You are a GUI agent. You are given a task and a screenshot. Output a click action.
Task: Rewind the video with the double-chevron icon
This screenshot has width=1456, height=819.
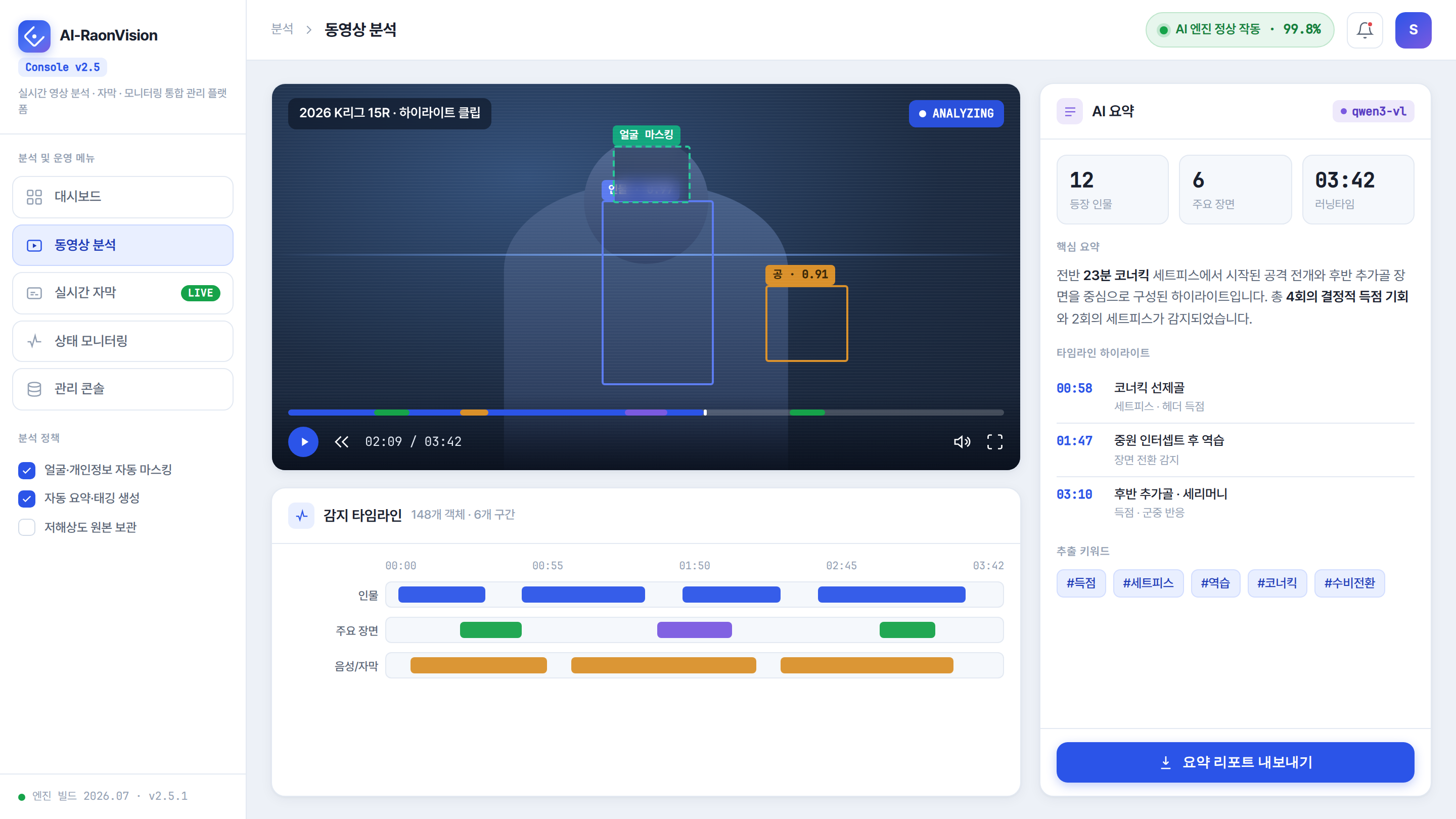click(341, 441)
